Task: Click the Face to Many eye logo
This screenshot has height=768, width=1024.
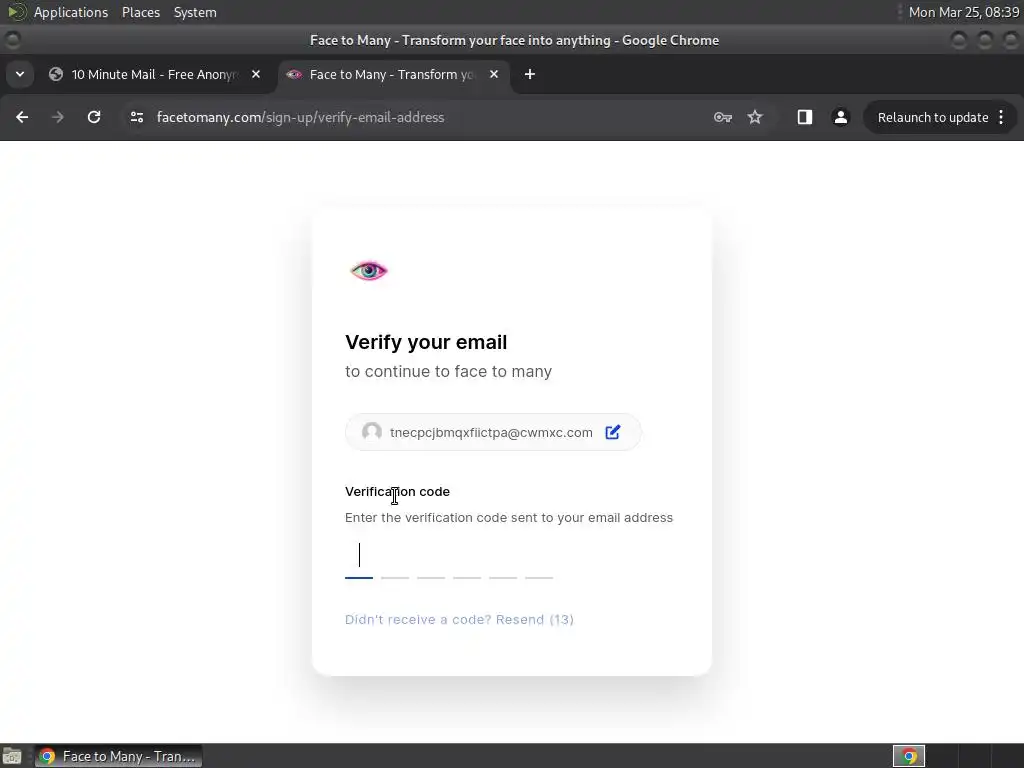Action: [369, 270]
